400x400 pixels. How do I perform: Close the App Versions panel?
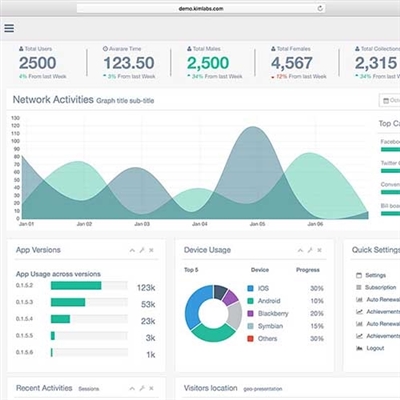point(151,250)
